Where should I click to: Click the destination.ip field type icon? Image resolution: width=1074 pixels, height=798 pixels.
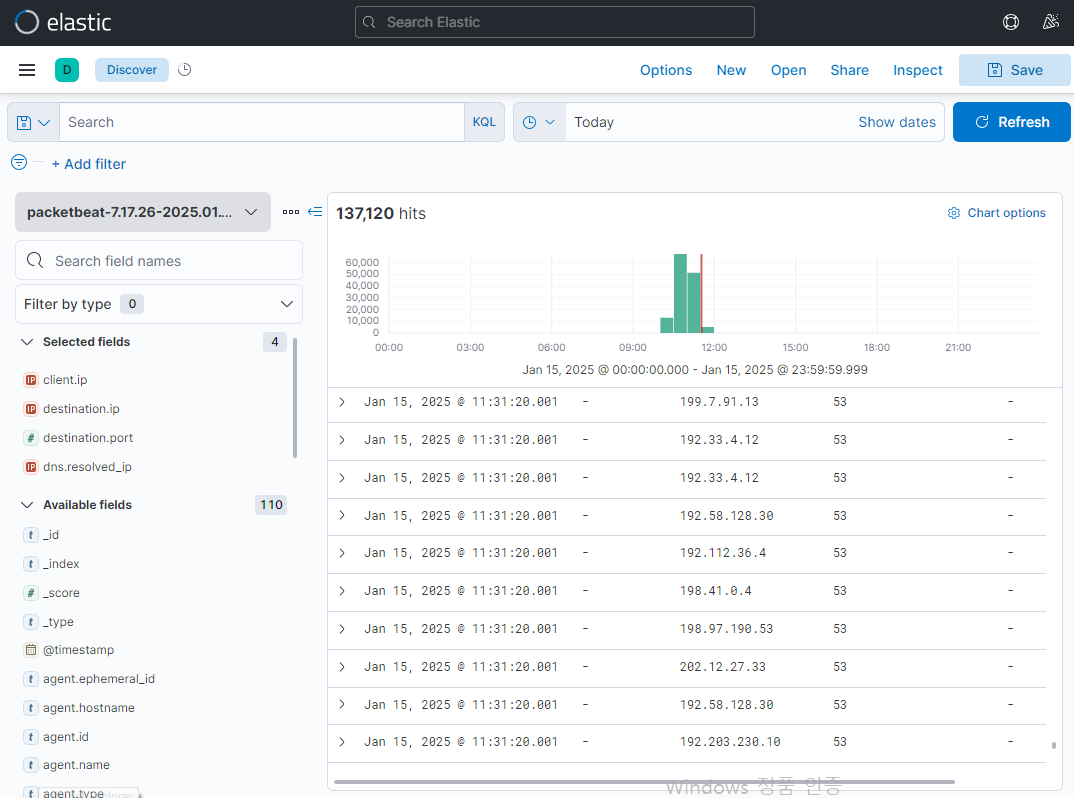pyautogui.click(x=31, y=409)
